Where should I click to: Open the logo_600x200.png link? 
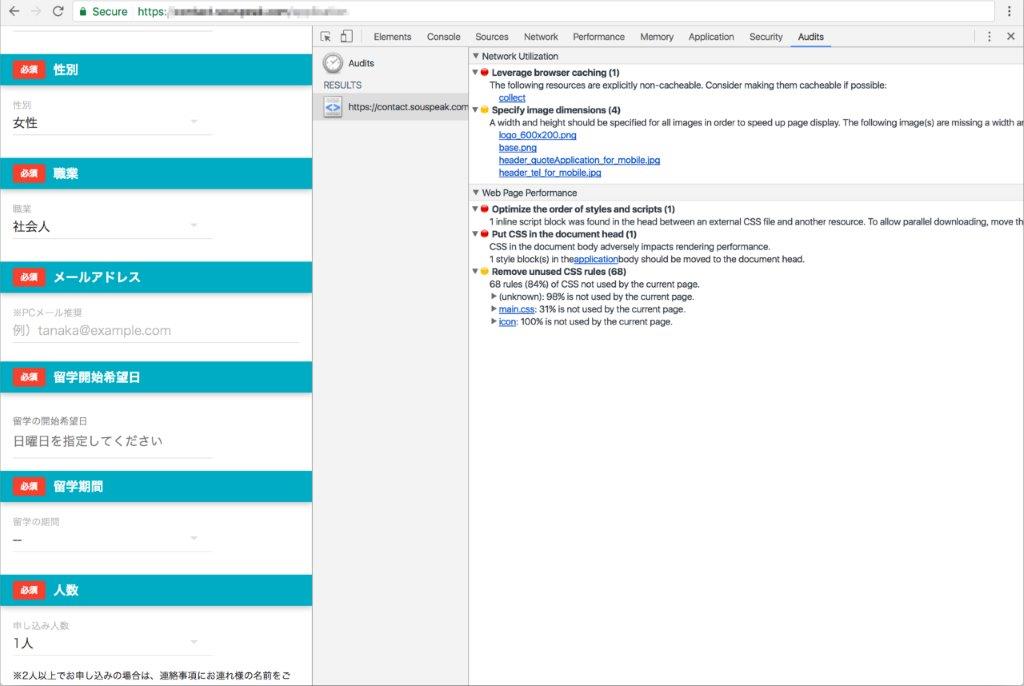pos(537,135)
